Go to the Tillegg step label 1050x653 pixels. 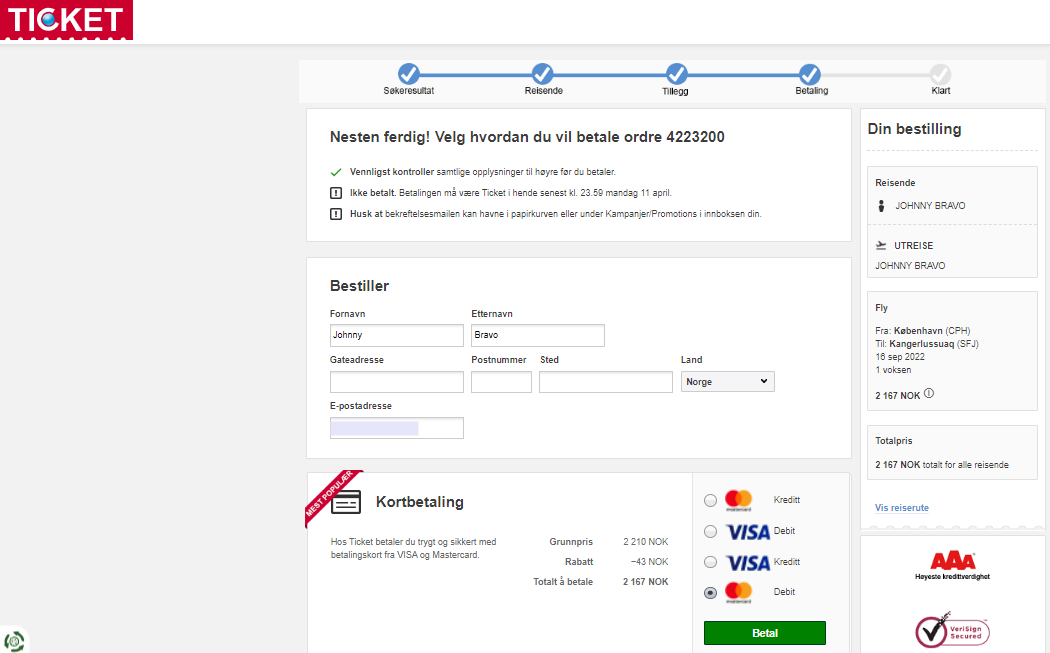click(675, 91)
